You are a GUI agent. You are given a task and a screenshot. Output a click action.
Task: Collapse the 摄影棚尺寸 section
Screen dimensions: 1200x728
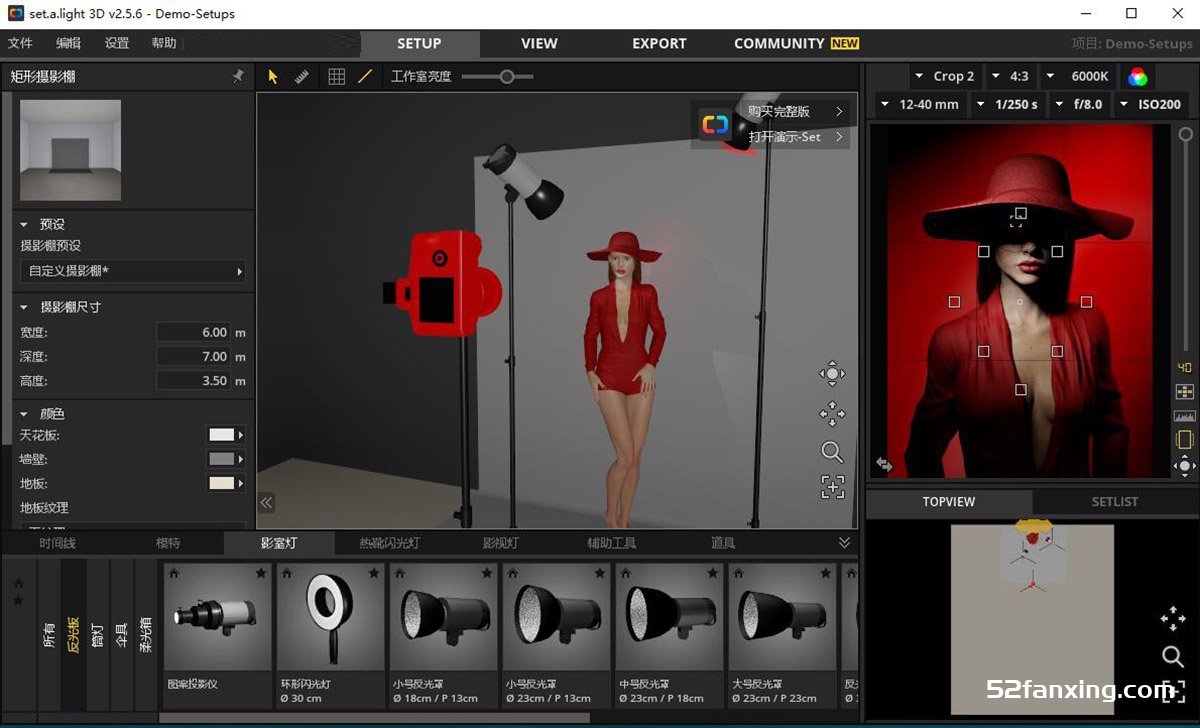point(24,307)
